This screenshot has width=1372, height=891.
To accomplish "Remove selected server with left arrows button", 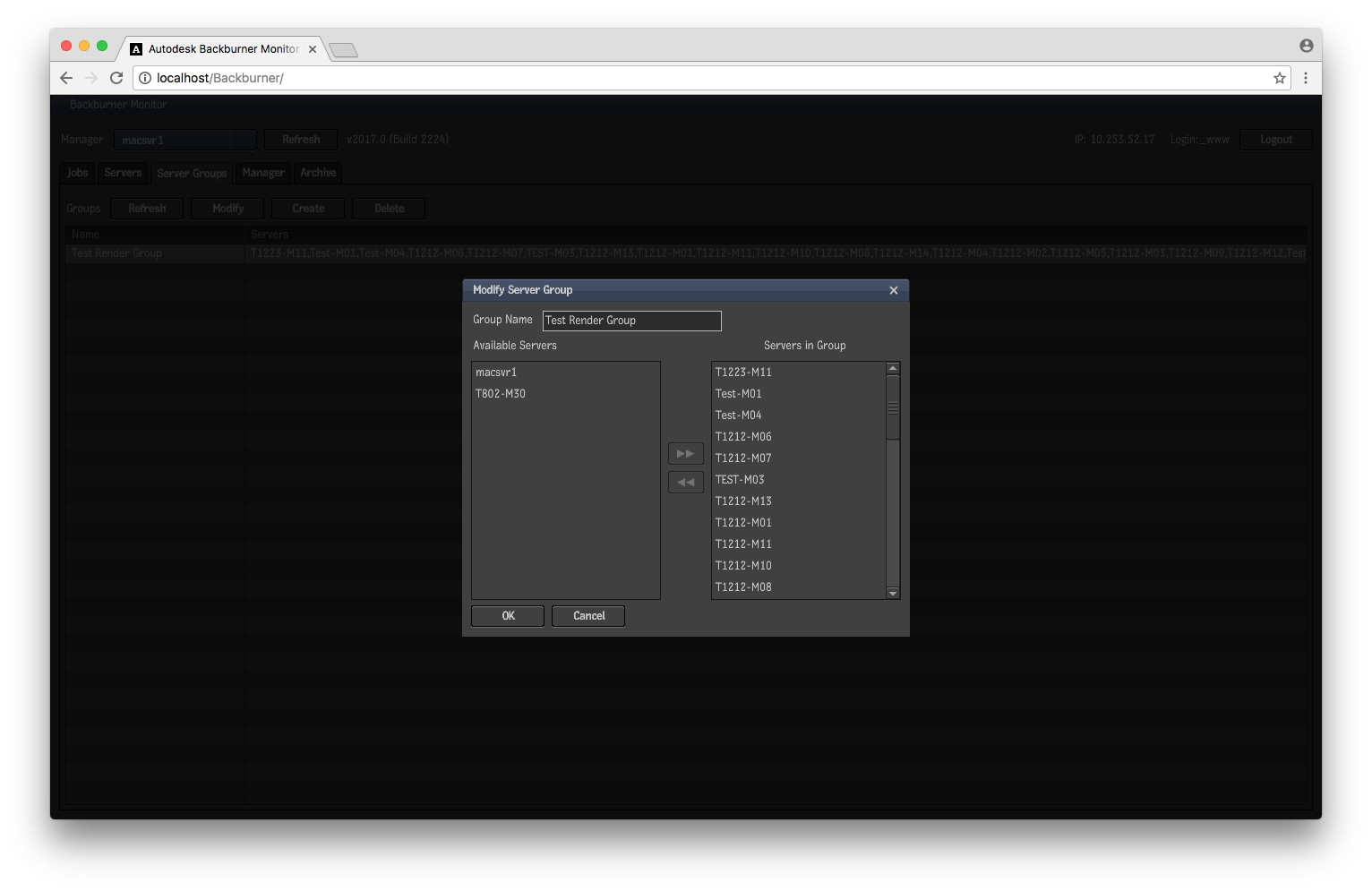I will coord(685,483).
